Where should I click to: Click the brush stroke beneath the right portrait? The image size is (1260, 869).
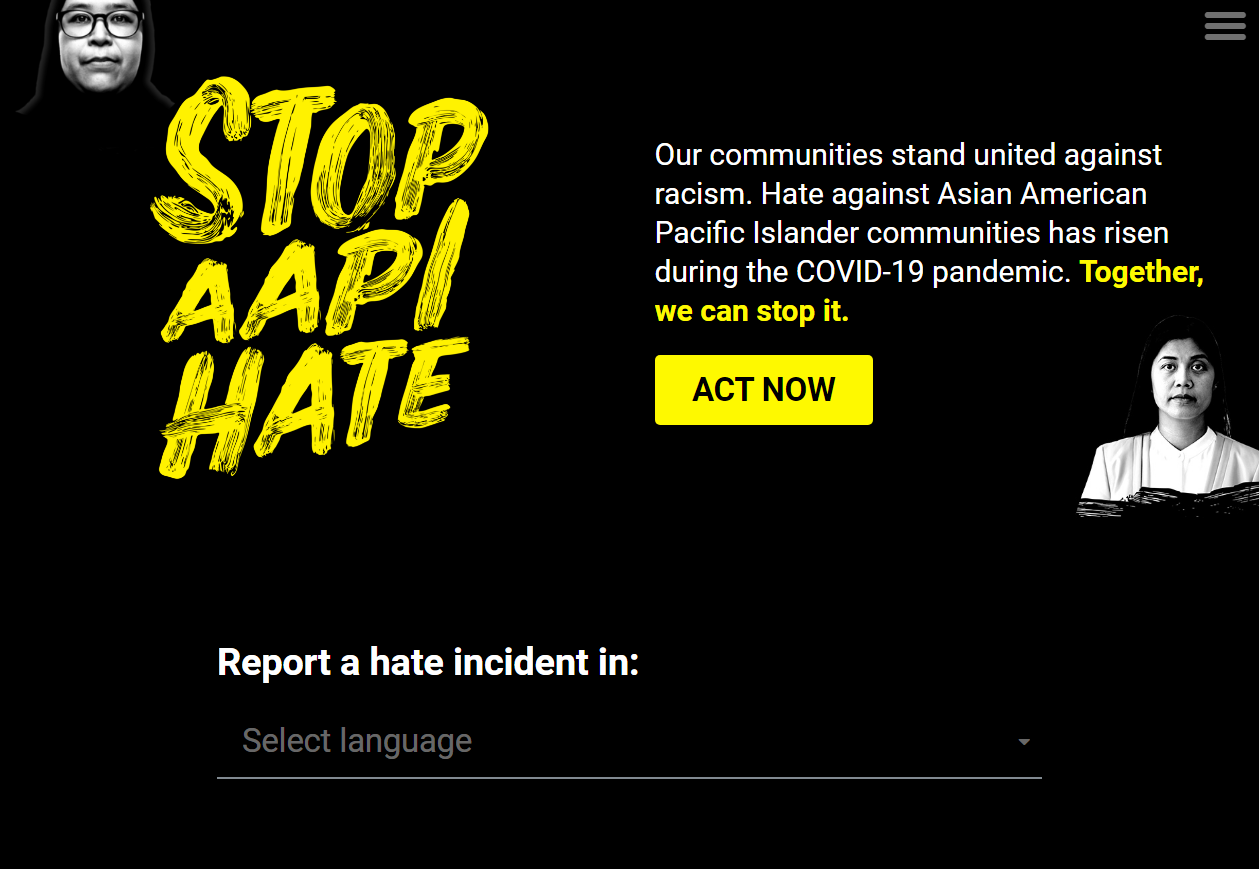tap(1168, 500)
